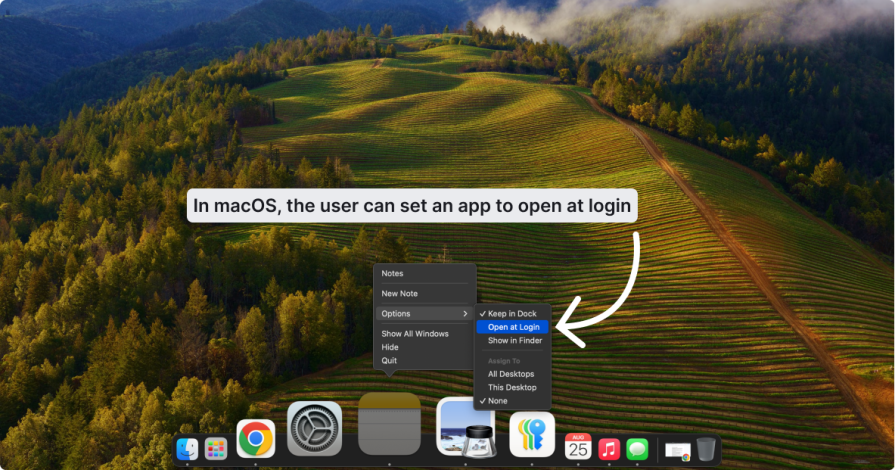Click the minimized window thumbnail in Dock

coord(677,450)
